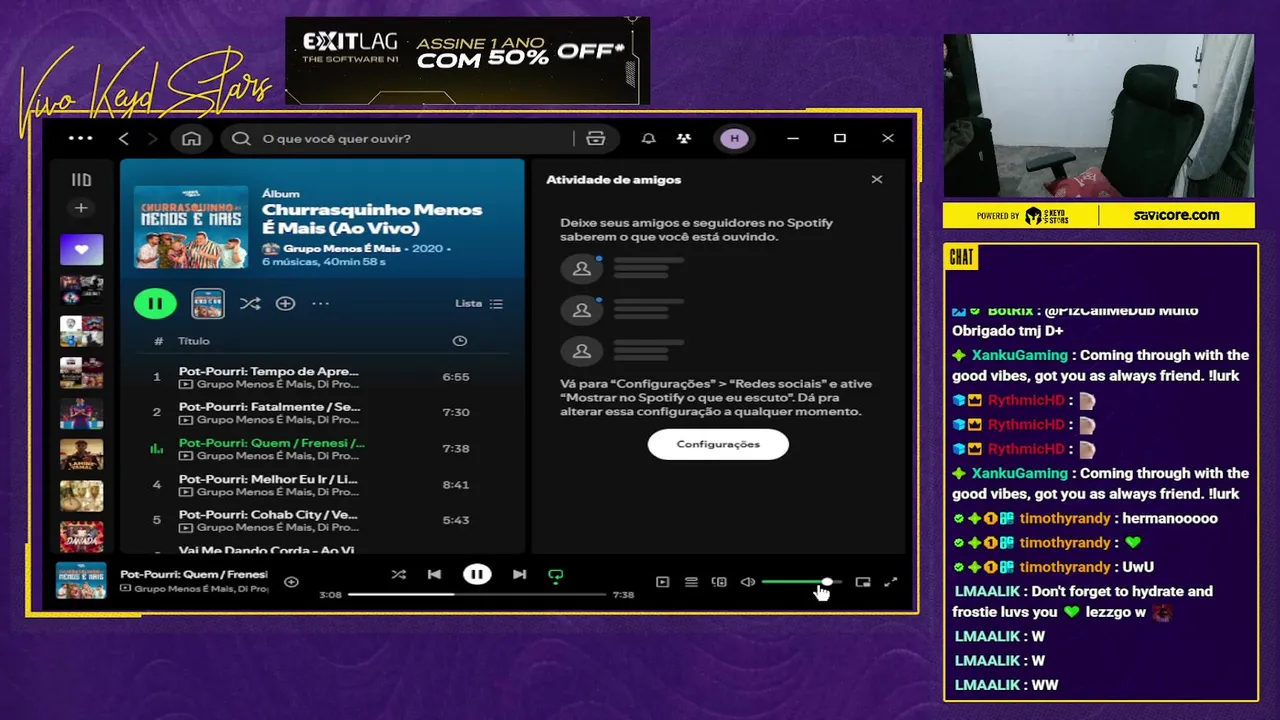
Task: Open the Grupo Menos É Mais artist link
Action: 341,248
